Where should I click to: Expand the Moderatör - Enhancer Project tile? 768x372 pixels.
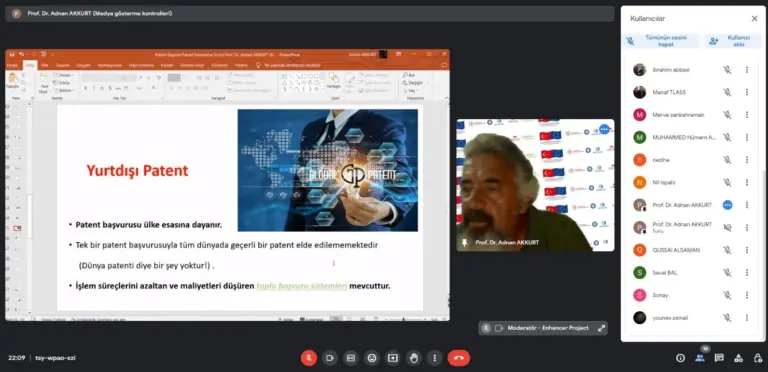coord(601,328)
